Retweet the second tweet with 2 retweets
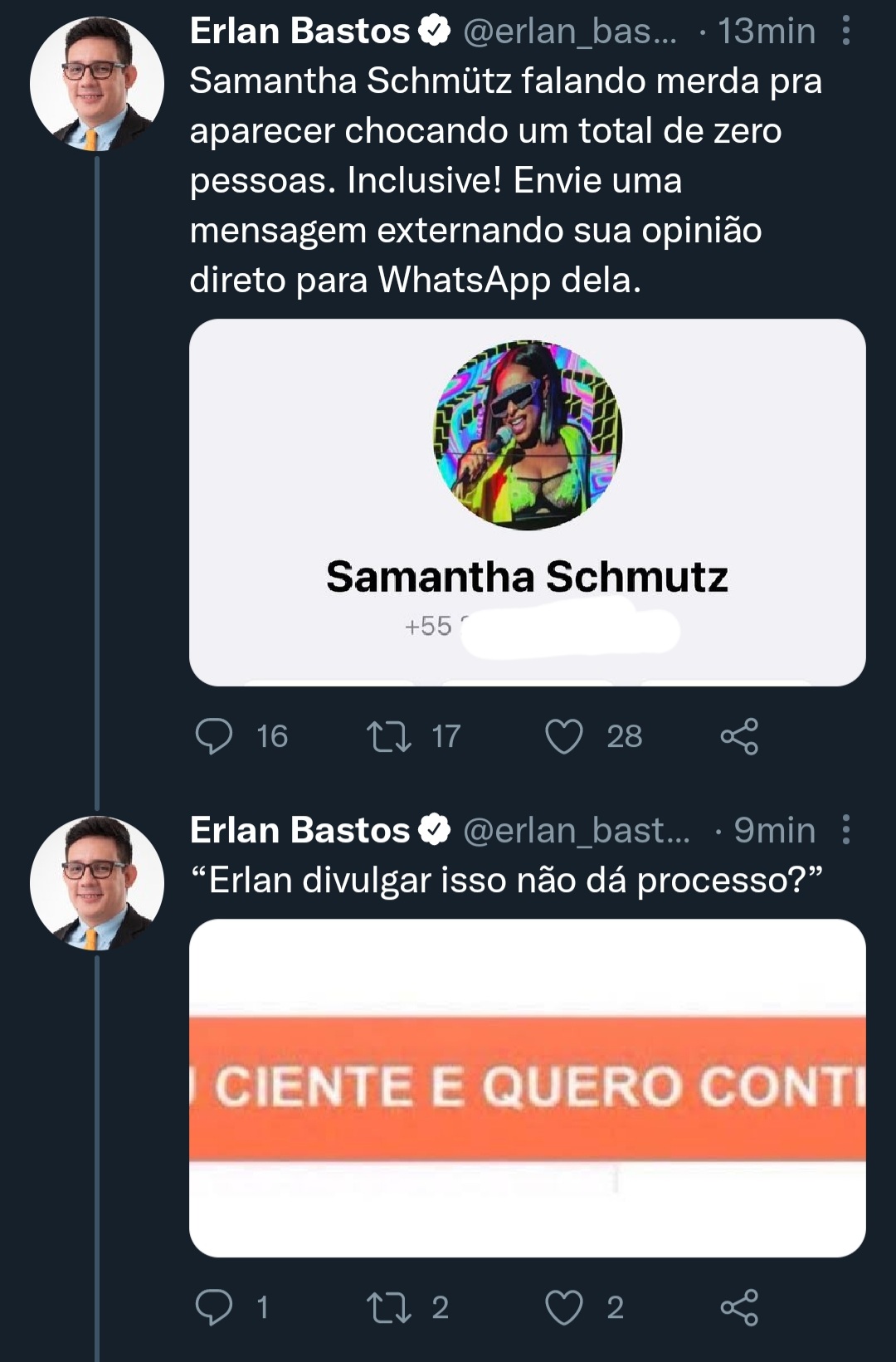This screenshot has height=1362, width=896. [x=389, y=1307]
